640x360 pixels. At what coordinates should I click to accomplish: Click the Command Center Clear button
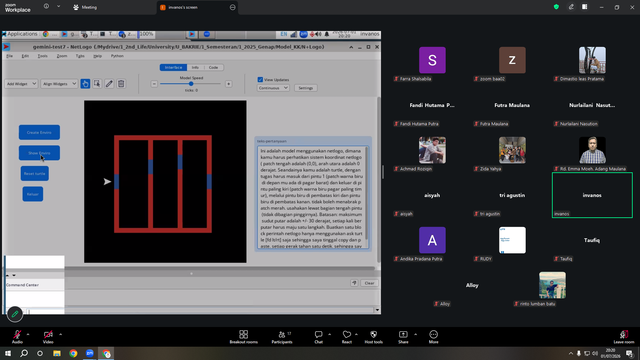369,283
